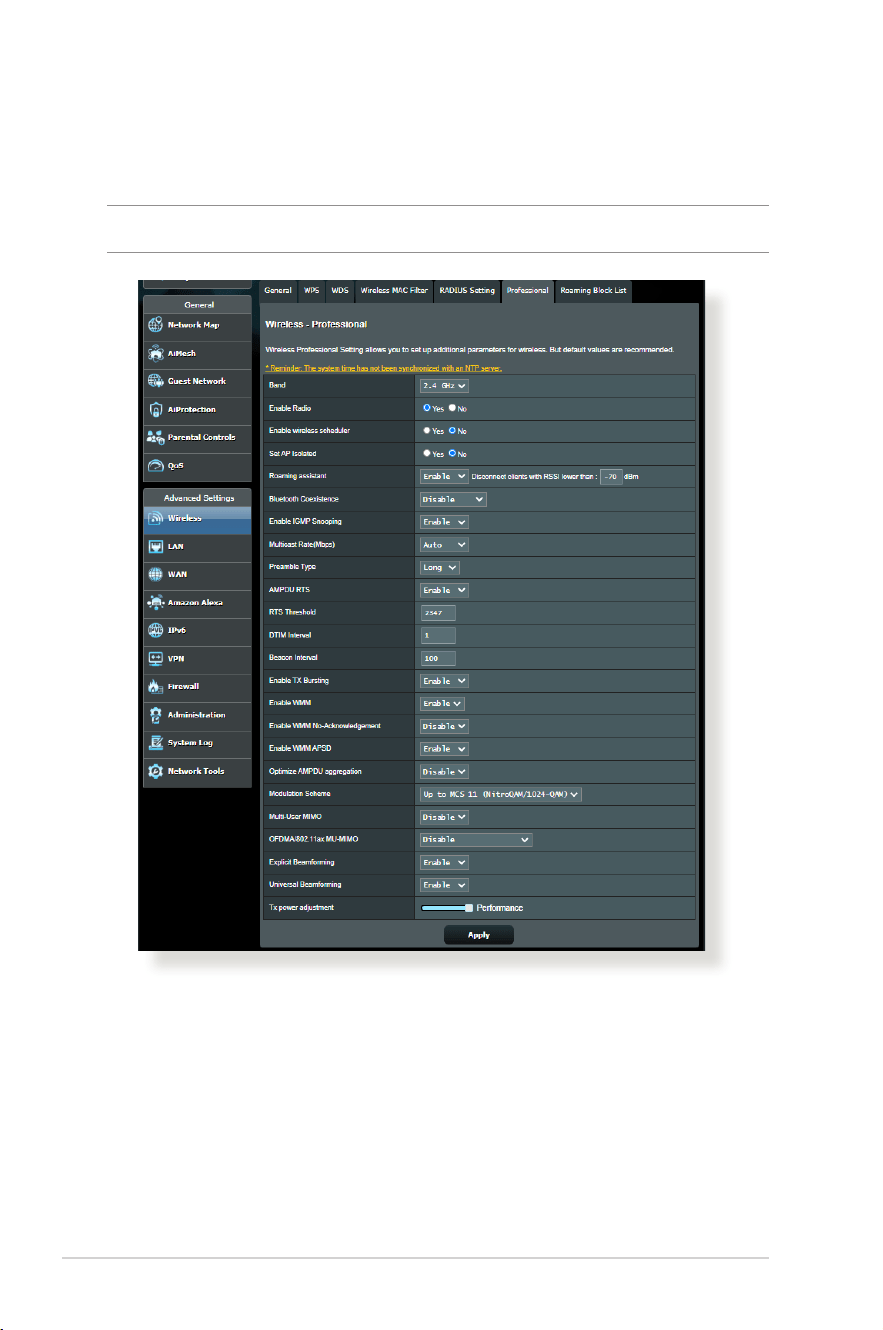Open the LAN icon in Advanced Settings
Image resolution: width=883 pixels, height=1330 pixels.
(x=156, y=546)
